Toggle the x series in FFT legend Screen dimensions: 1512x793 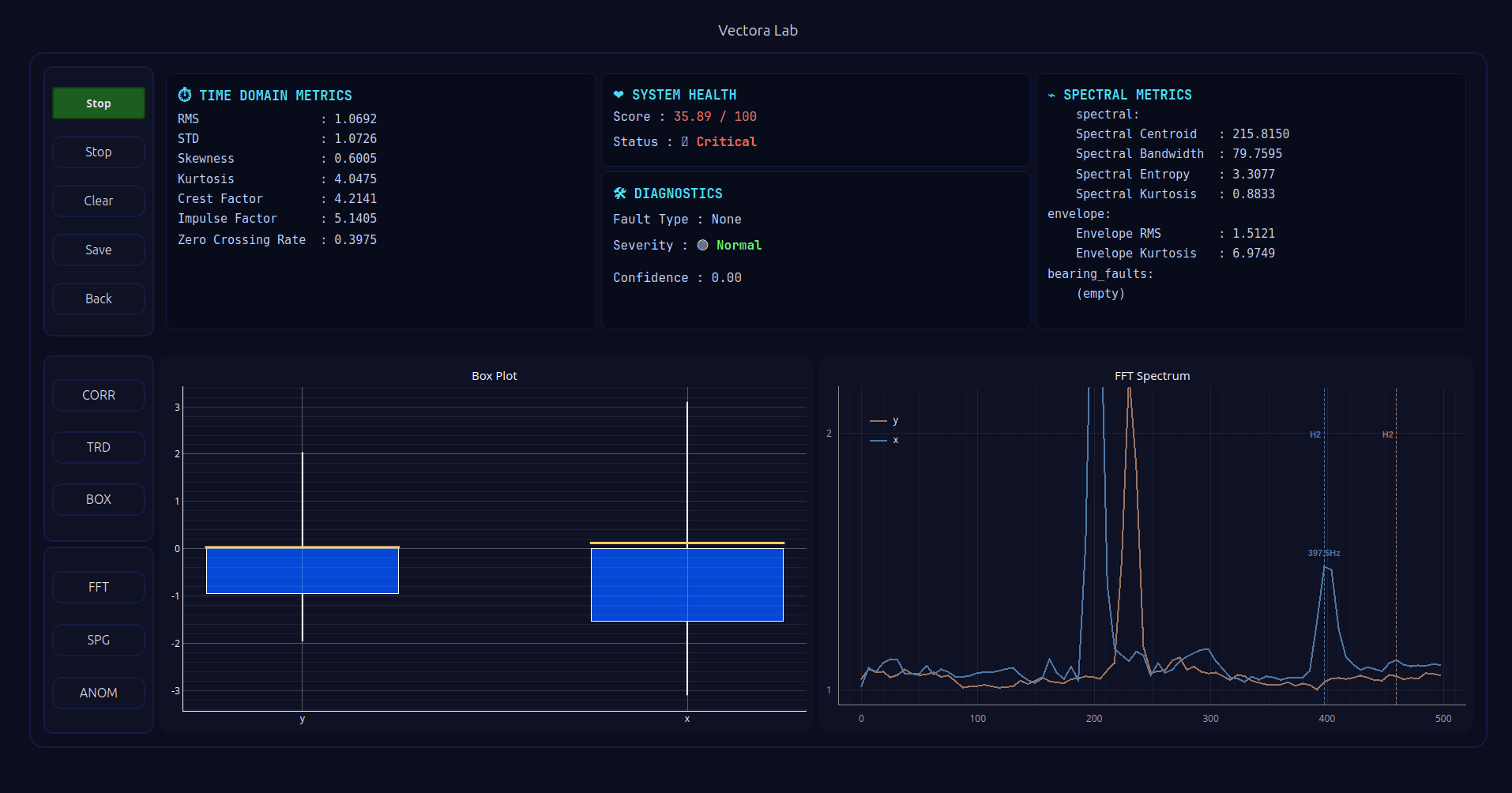point(885,440)
